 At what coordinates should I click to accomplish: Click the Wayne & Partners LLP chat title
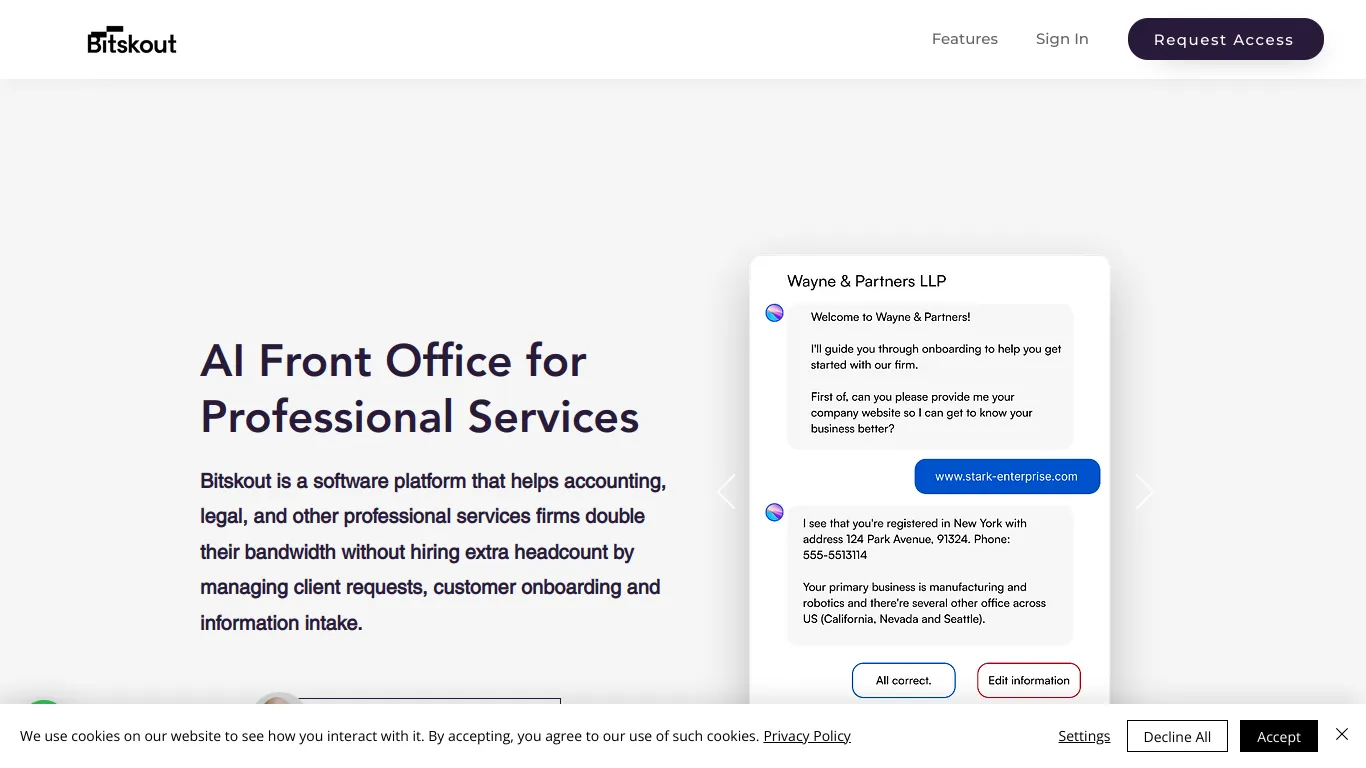point(866,281)
